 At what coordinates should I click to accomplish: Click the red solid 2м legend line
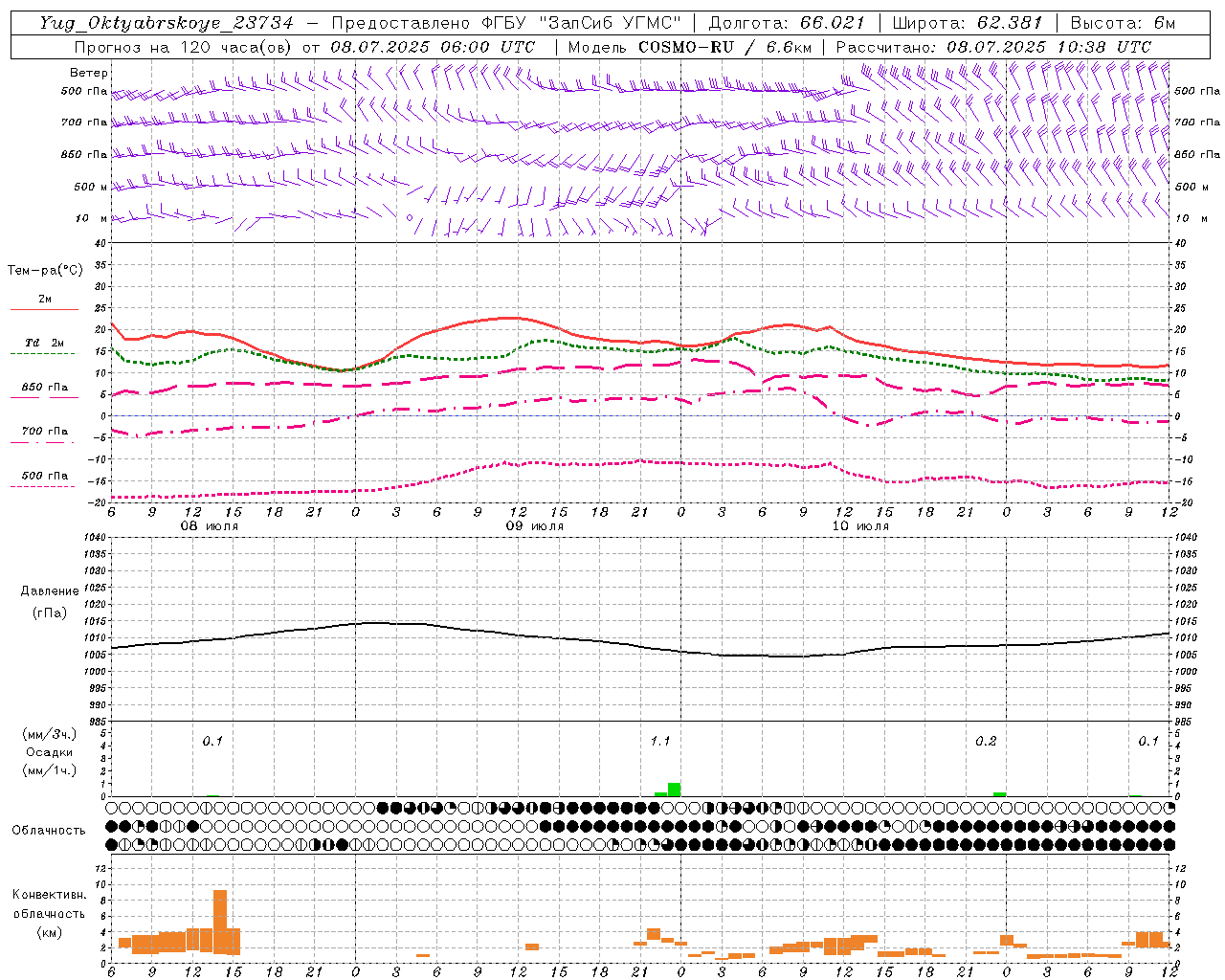pyautogui.click(x=44, y=309)
